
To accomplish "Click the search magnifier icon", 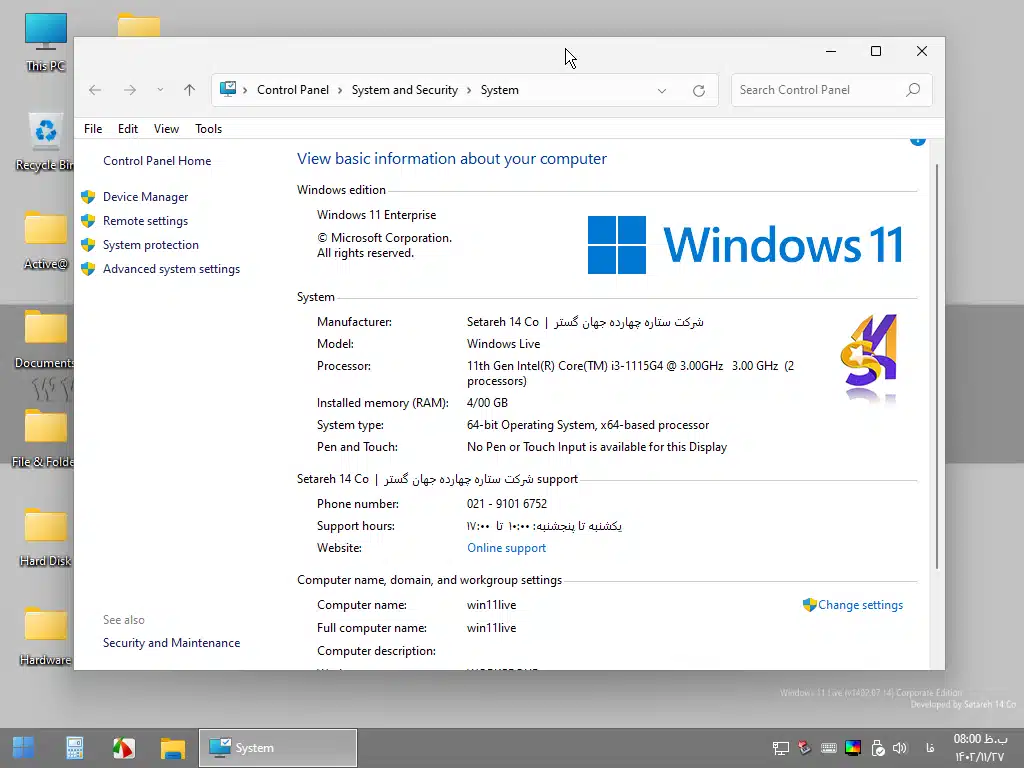I will pyautogui.click(x=912, y=90).
